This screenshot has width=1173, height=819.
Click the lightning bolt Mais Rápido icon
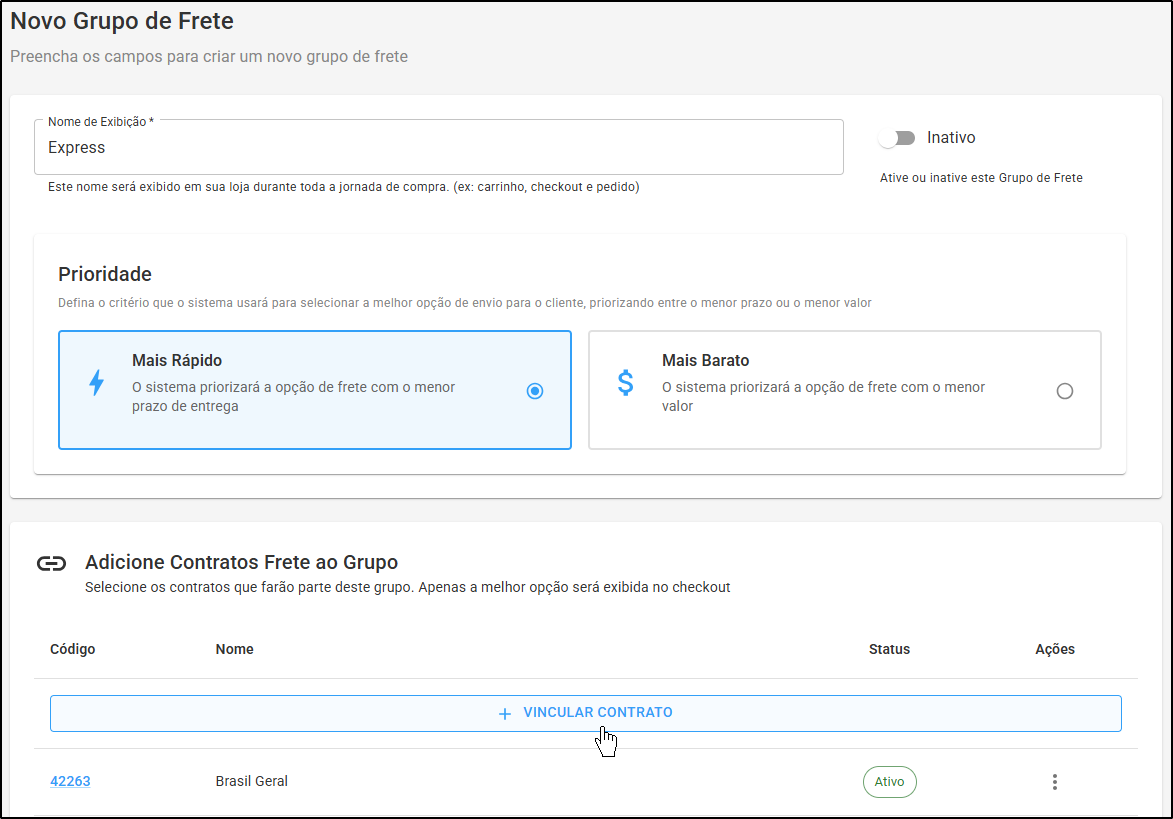point(97,382)
